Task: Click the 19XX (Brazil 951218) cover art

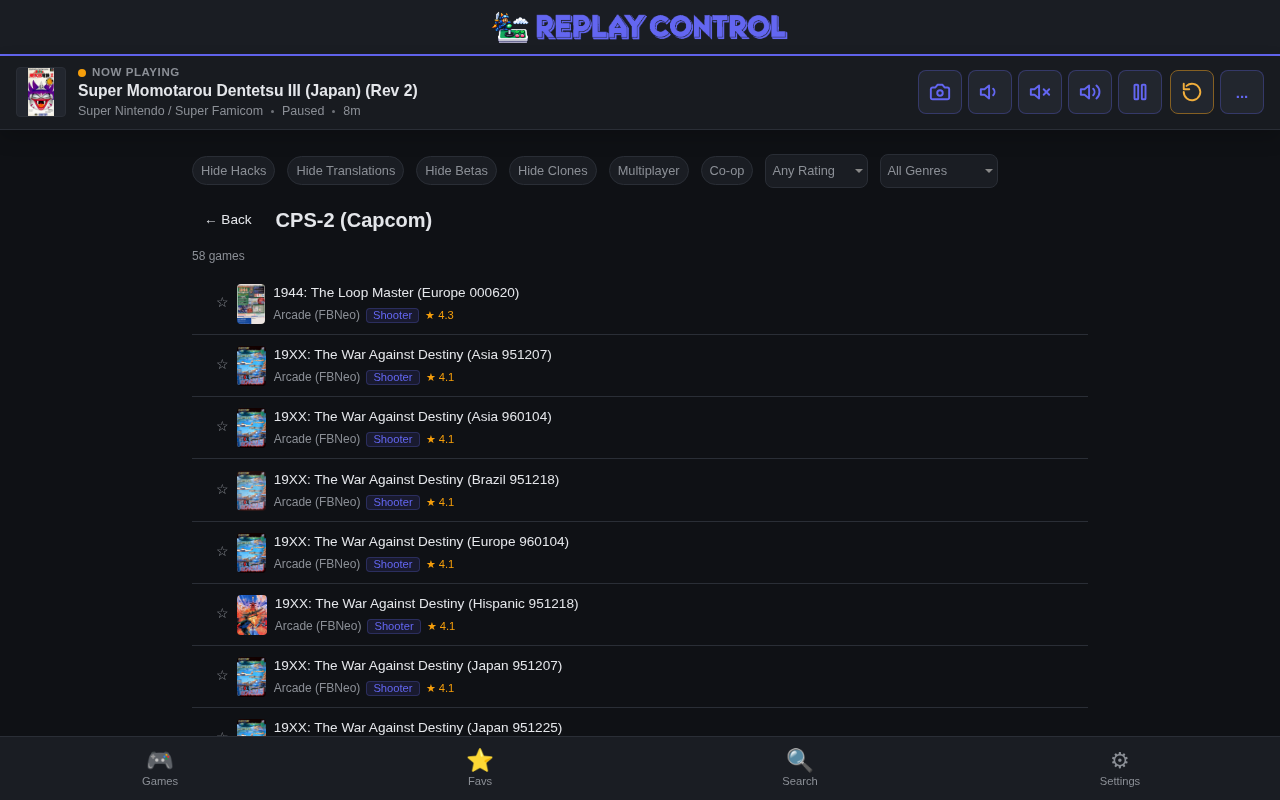Action: point(251,491)
